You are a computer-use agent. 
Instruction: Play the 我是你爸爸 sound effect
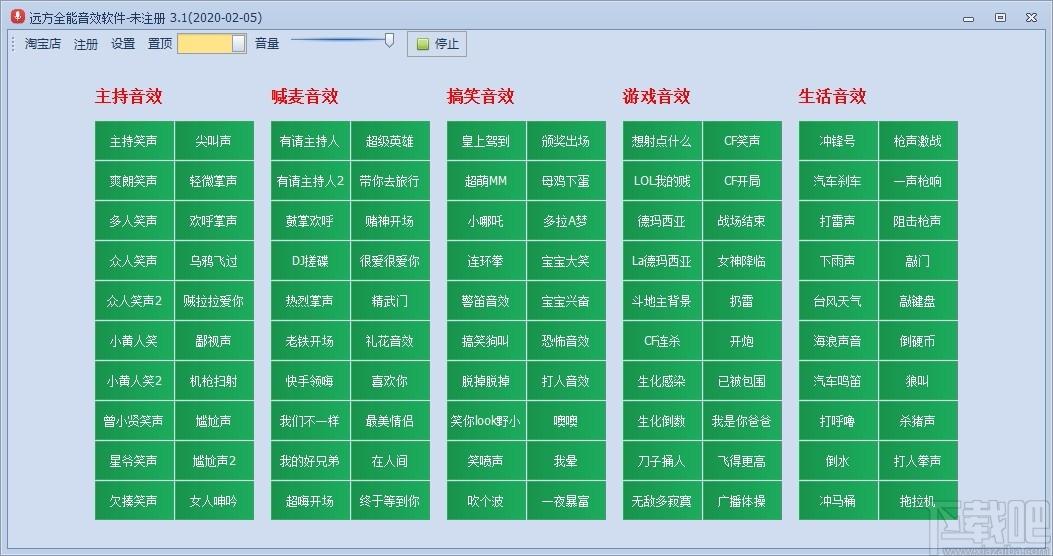click(742, 420)
